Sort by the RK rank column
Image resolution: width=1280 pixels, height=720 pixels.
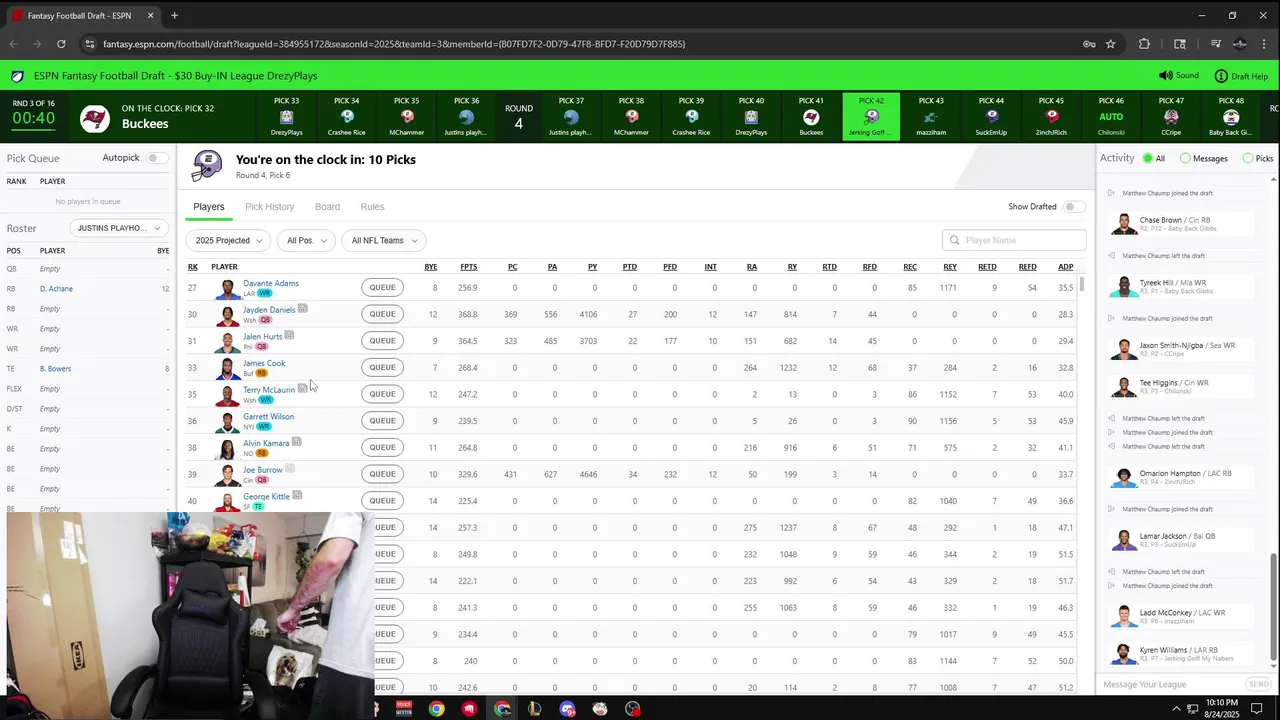193,267
